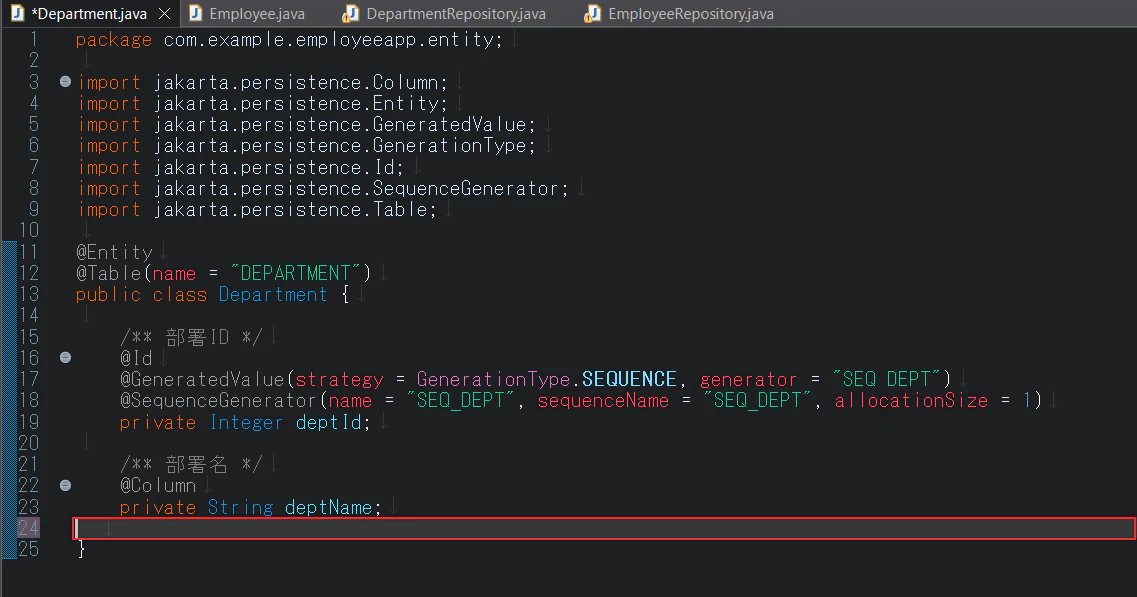Click the "SEQ DEPT" generator string on line 17

tap(886, 379)
